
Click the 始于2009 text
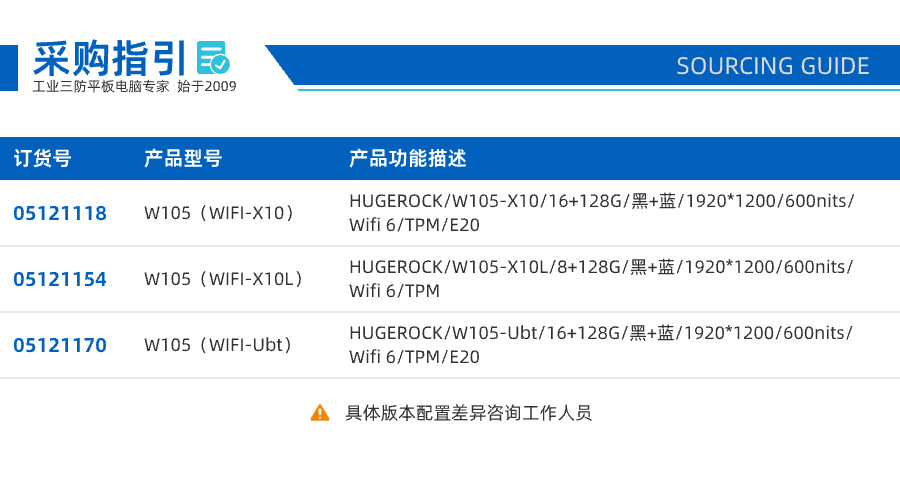click(207, 87)
